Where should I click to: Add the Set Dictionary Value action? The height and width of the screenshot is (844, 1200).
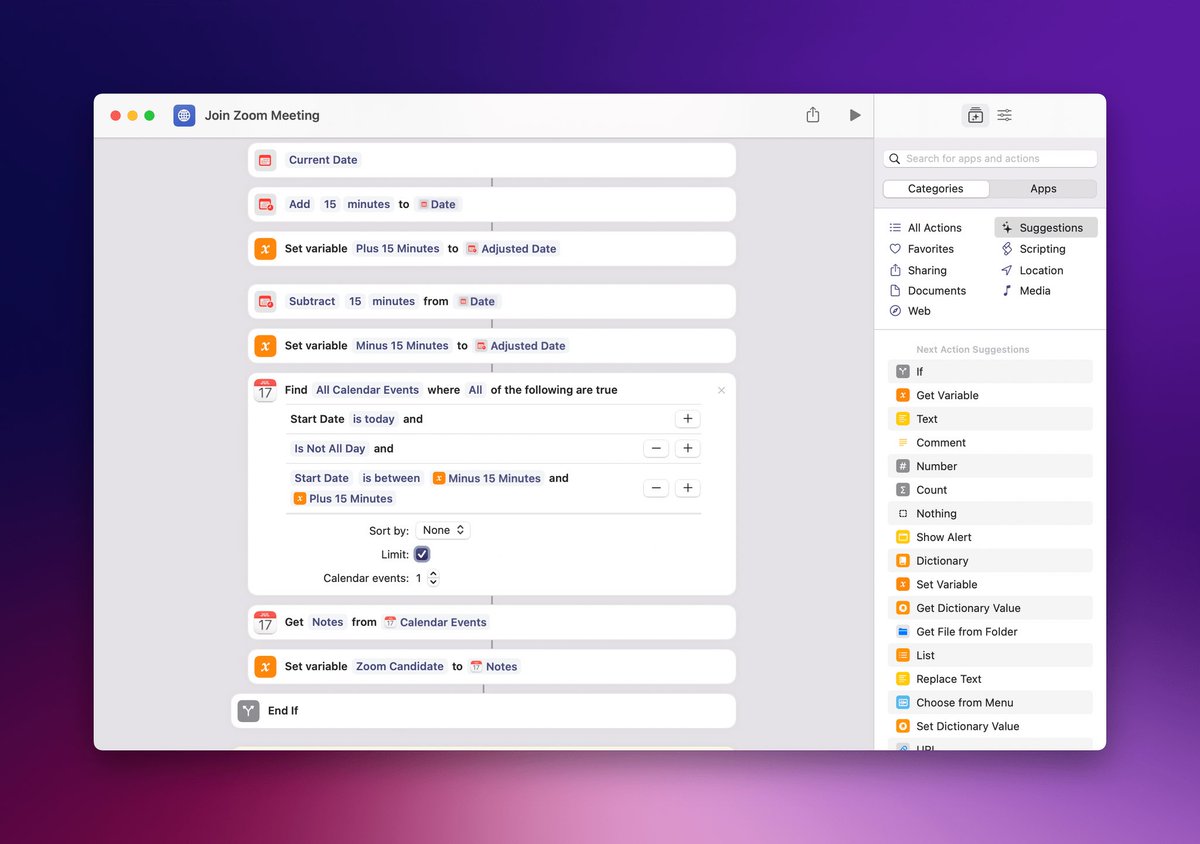coord(990,726)
